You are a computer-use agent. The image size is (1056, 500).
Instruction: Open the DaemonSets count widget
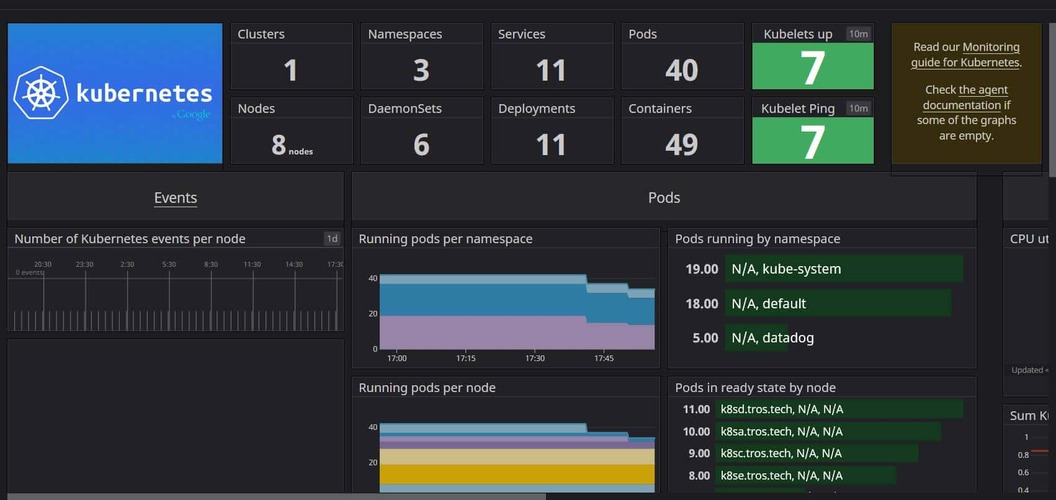coord(422,131)
